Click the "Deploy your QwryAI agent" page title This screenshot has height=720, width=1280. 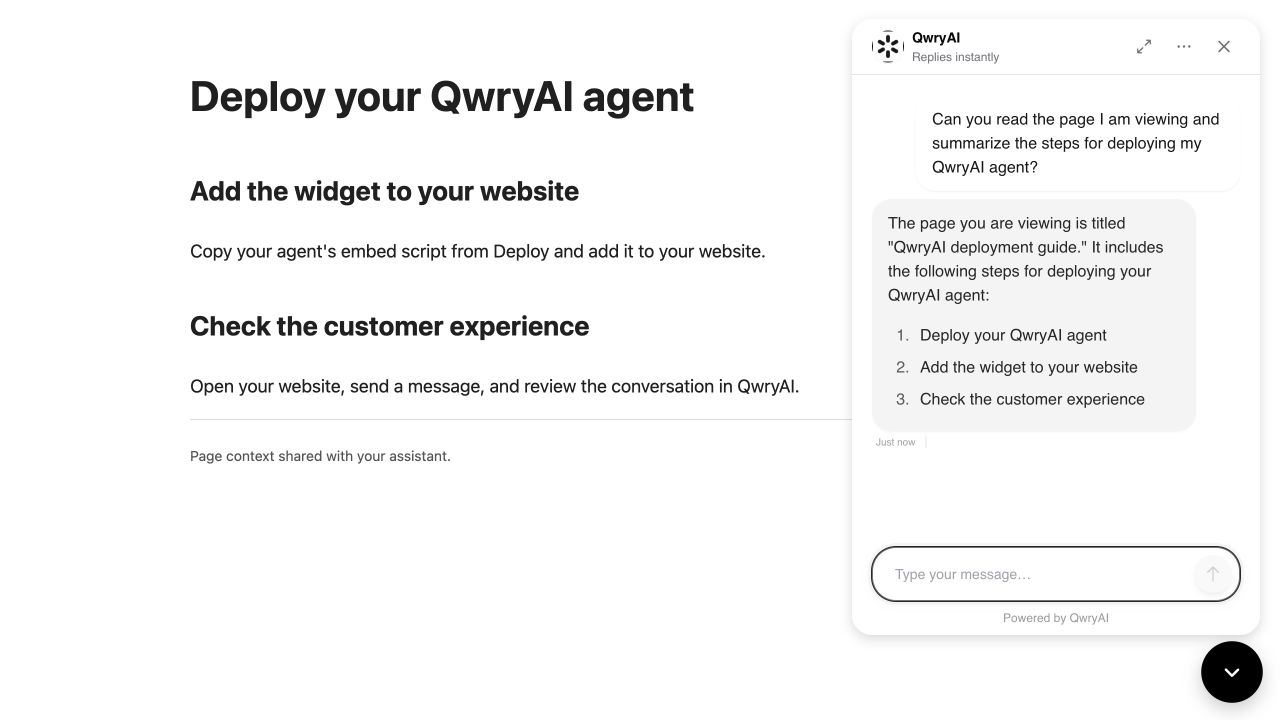pyautogui.click(x=442, y=97)
